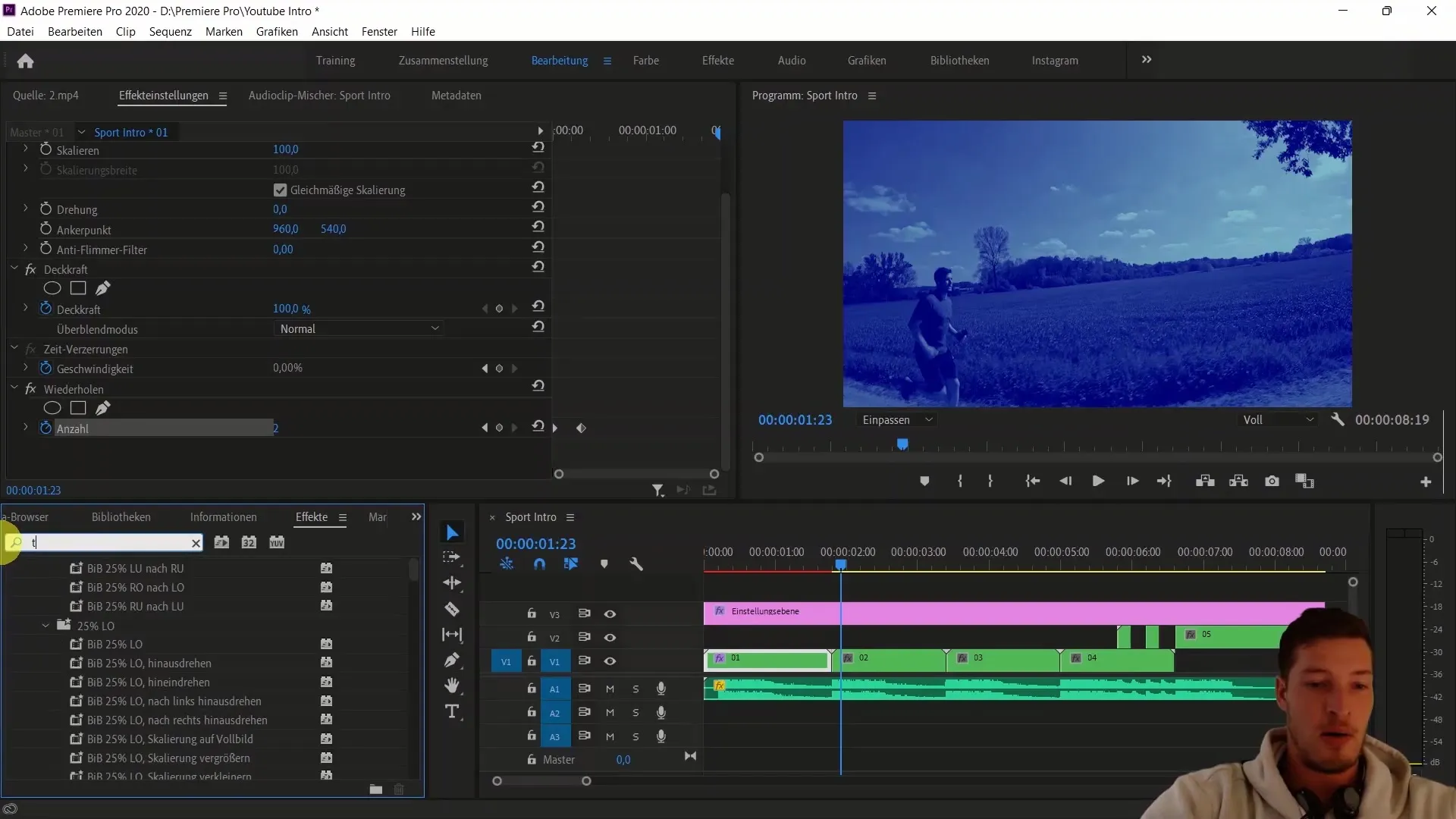Viewport: 1456px width, 819px height.
Task: Filter accelerated effects in Effekte panel
Action: click(x=221, y=542)
